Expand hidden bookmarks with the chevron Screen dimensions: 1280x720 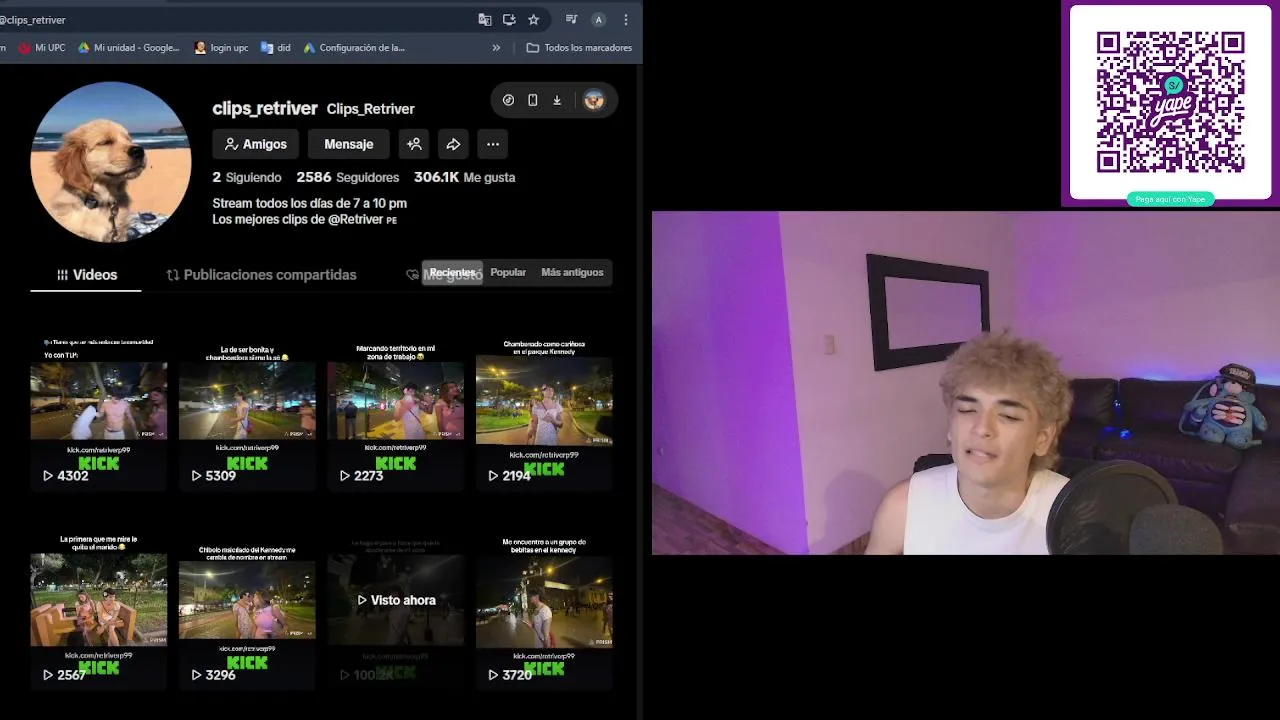click(x=496, y=47)
